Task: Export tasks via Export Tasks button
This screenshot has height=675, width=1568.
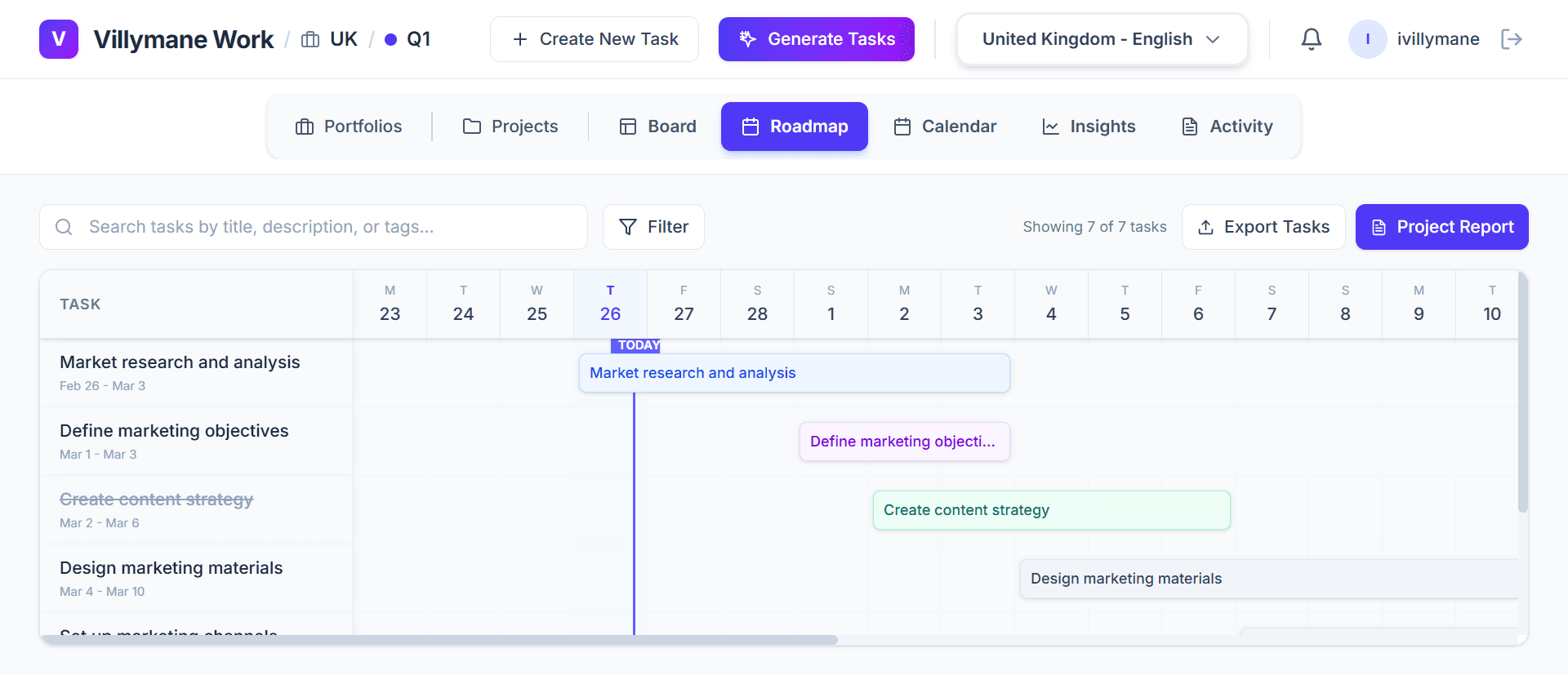Action: pos(1263,227)
